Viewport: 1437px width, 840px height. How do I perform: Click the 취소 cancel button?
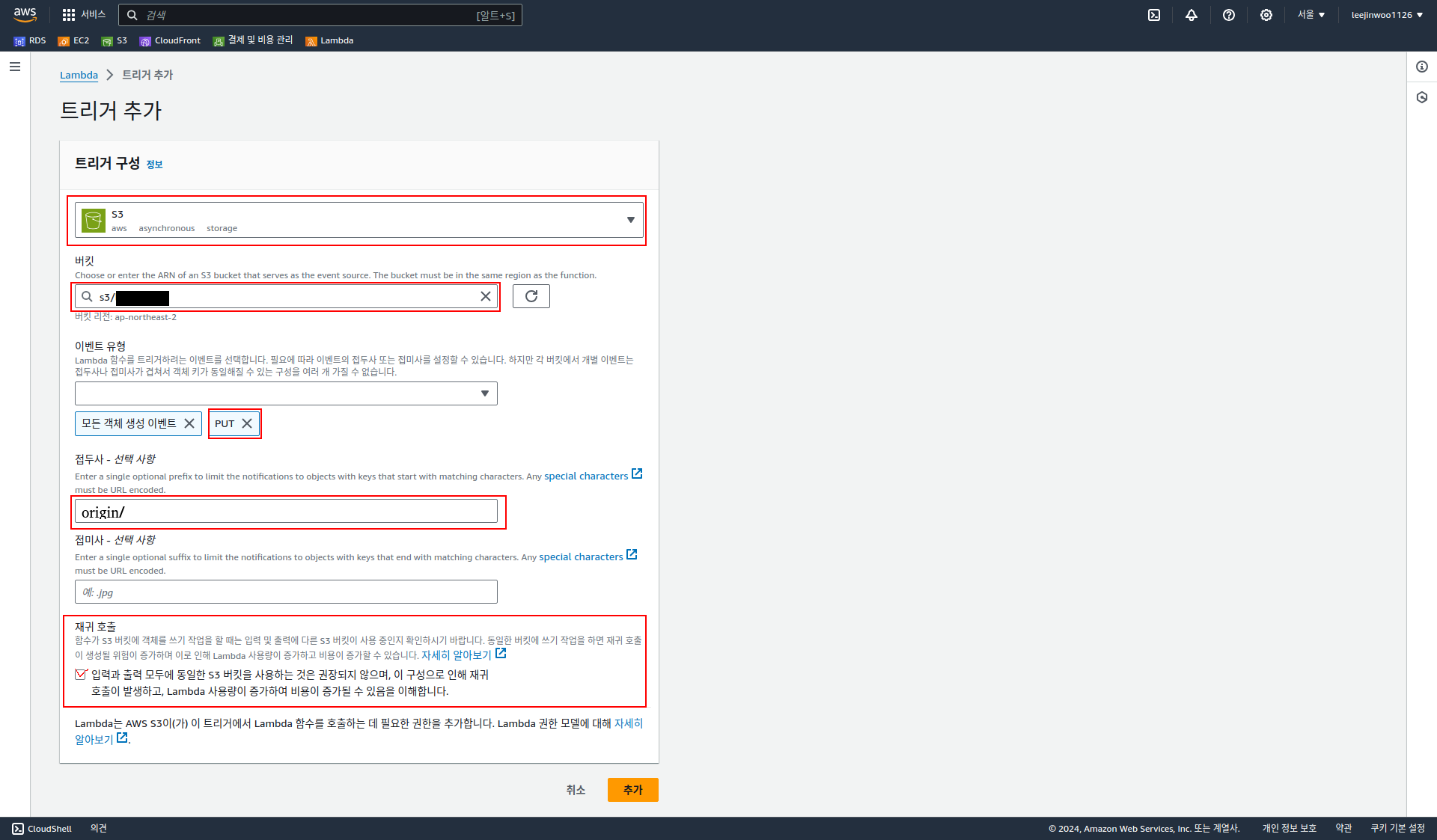(576, 790)
